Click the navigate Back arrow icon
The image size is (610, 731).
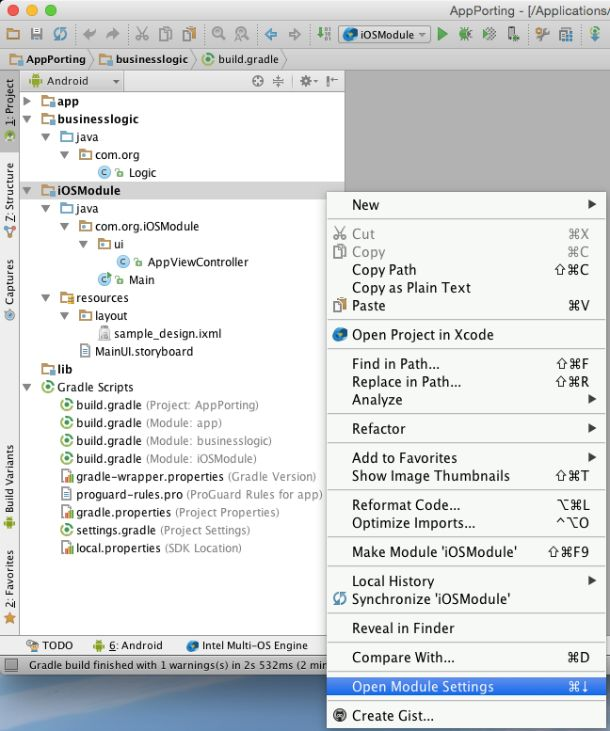pyautogui.click(x=270, y=34)
